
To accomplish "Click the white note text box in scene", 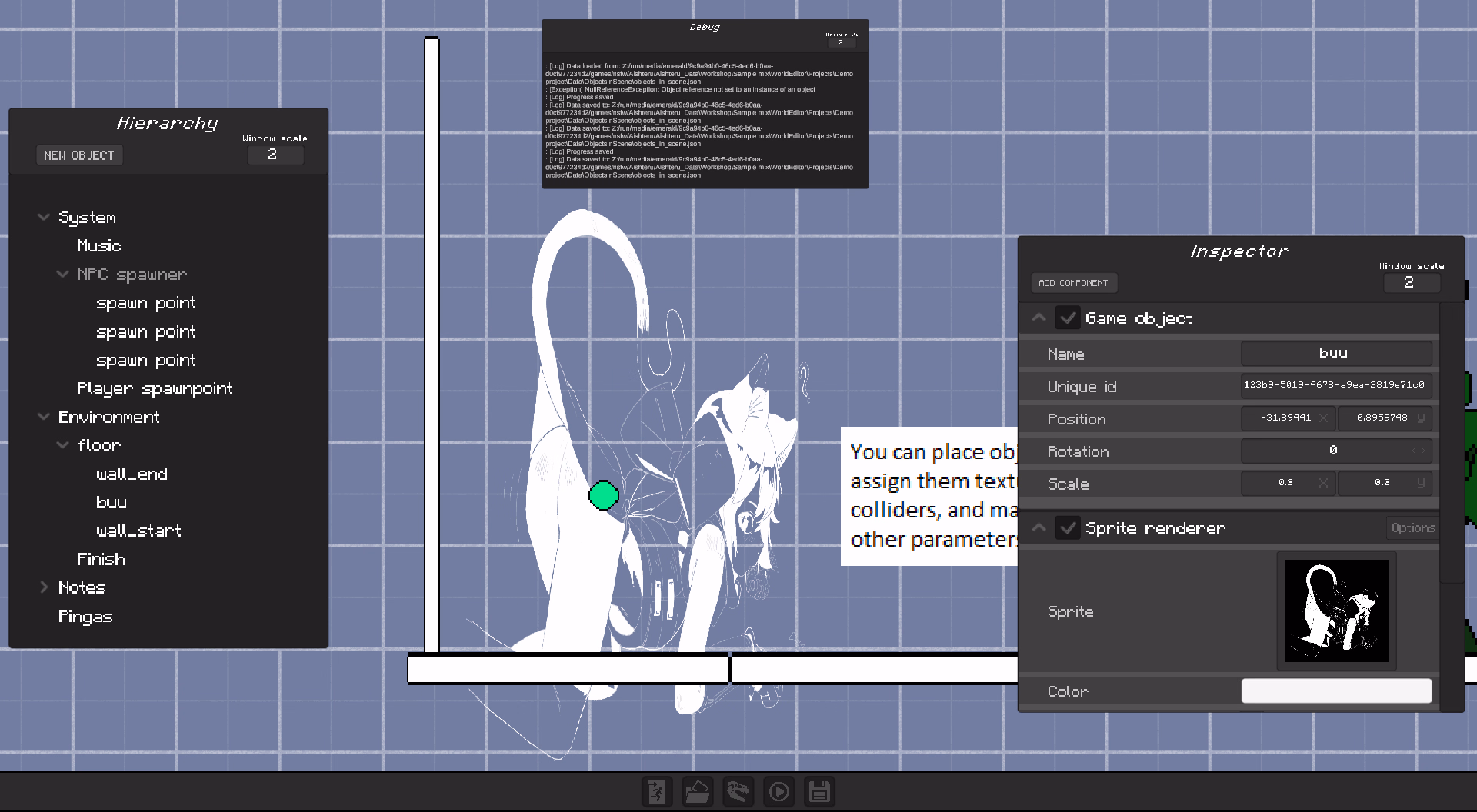I will (x=929, y=496).
